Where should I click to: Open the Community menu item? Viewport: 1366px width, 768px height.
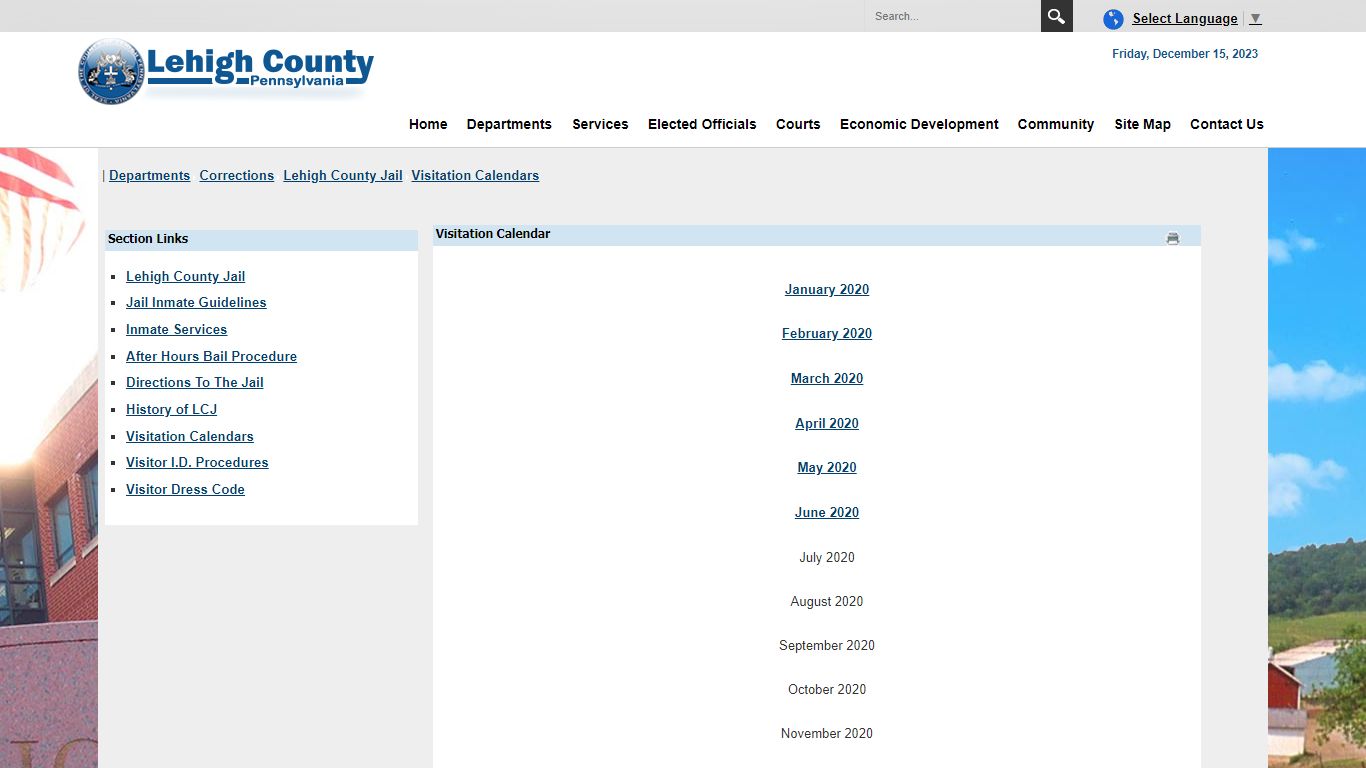[x=1056, y=124]
